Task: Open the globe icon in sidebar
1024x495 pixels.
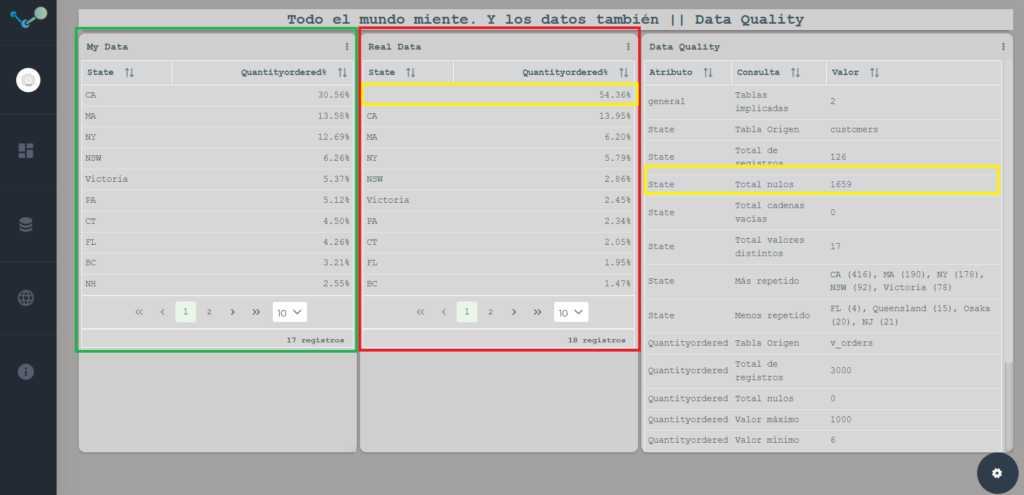Action: tap(26, 298)
